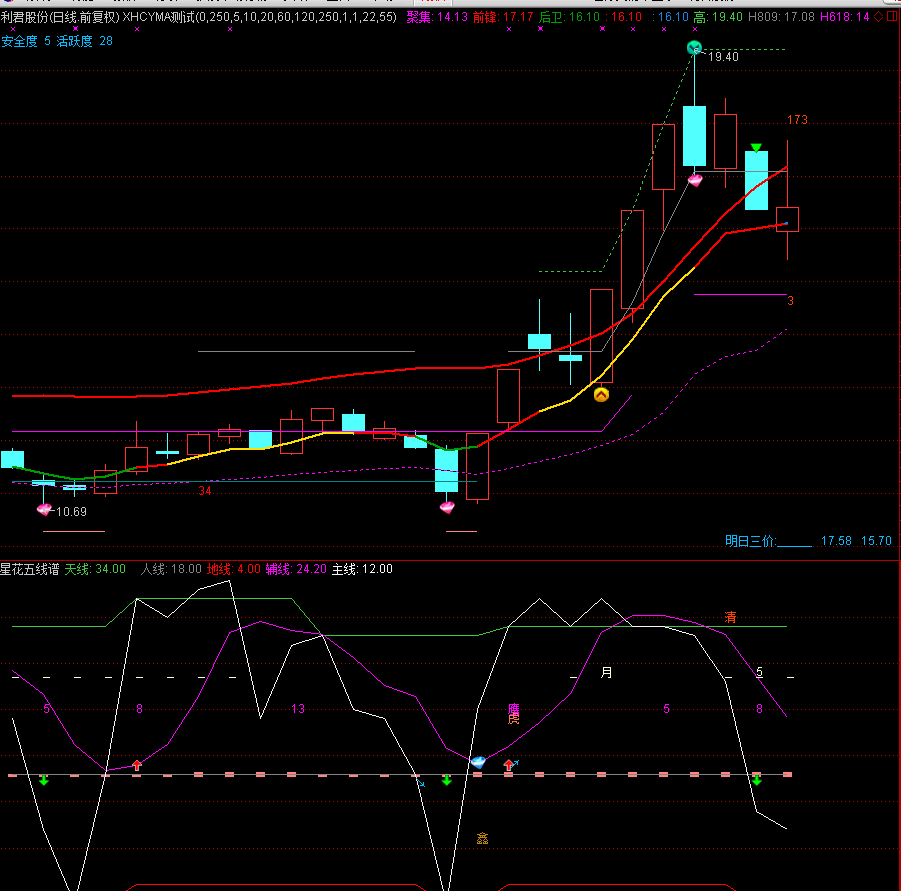
Task: Click the green down arrow at the indicator's far right
Action: click(x=757, y=780)
